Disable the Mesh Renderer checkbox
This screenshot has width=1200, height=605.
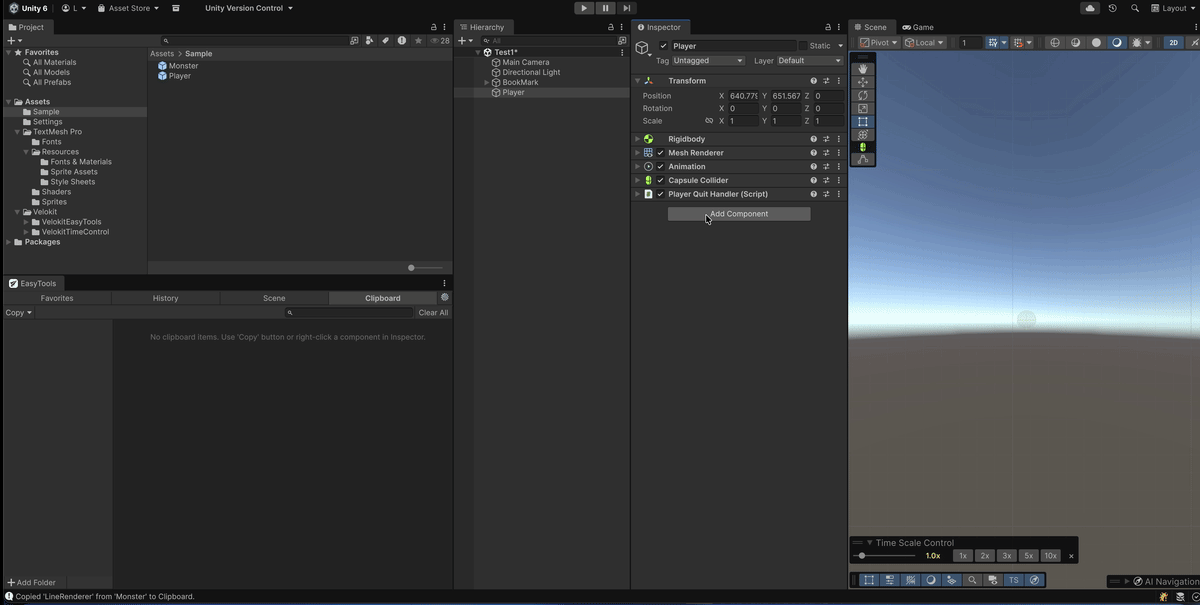[661, 153]
